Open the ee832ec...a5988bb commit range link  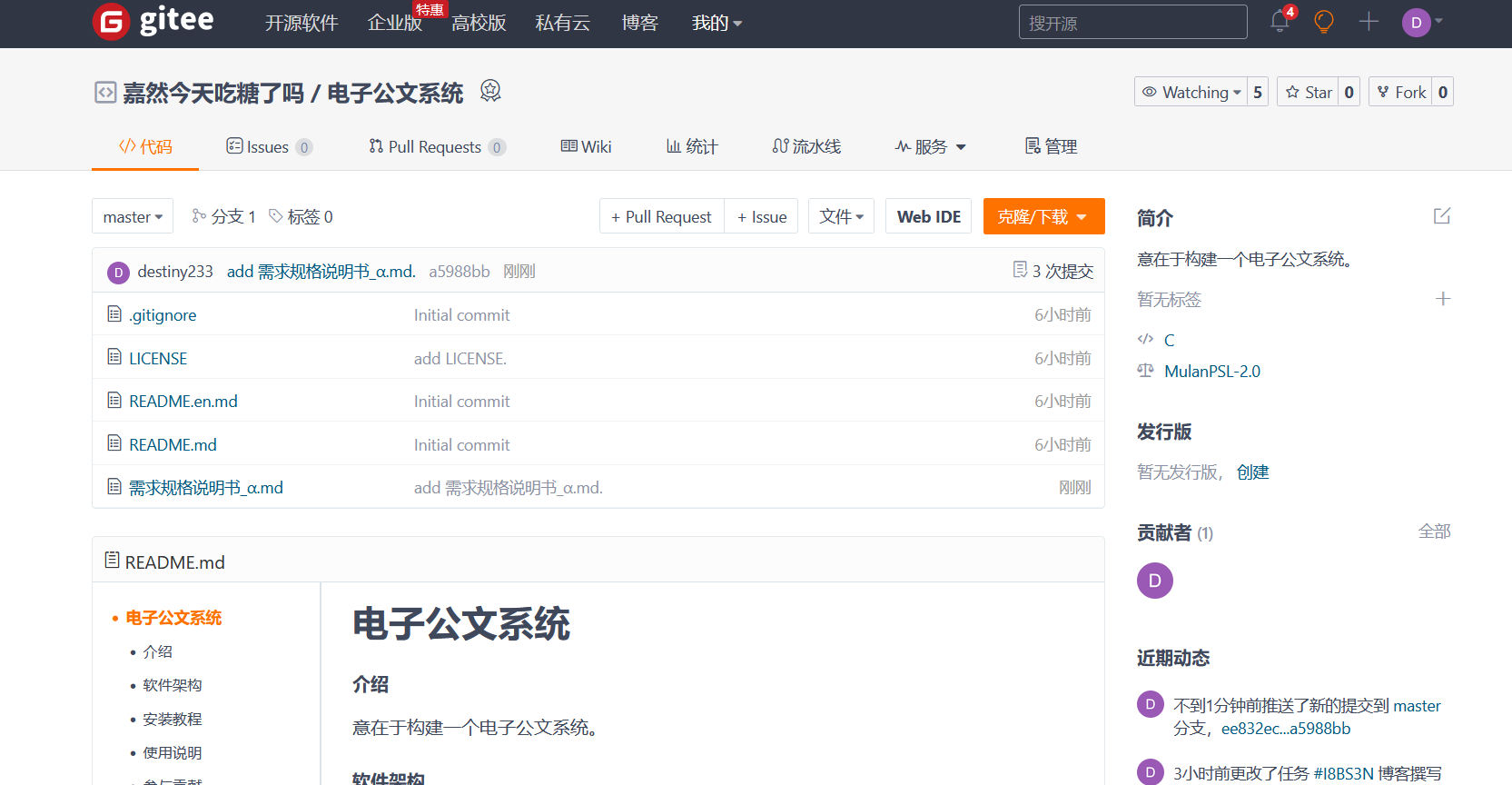[1286, 729]
